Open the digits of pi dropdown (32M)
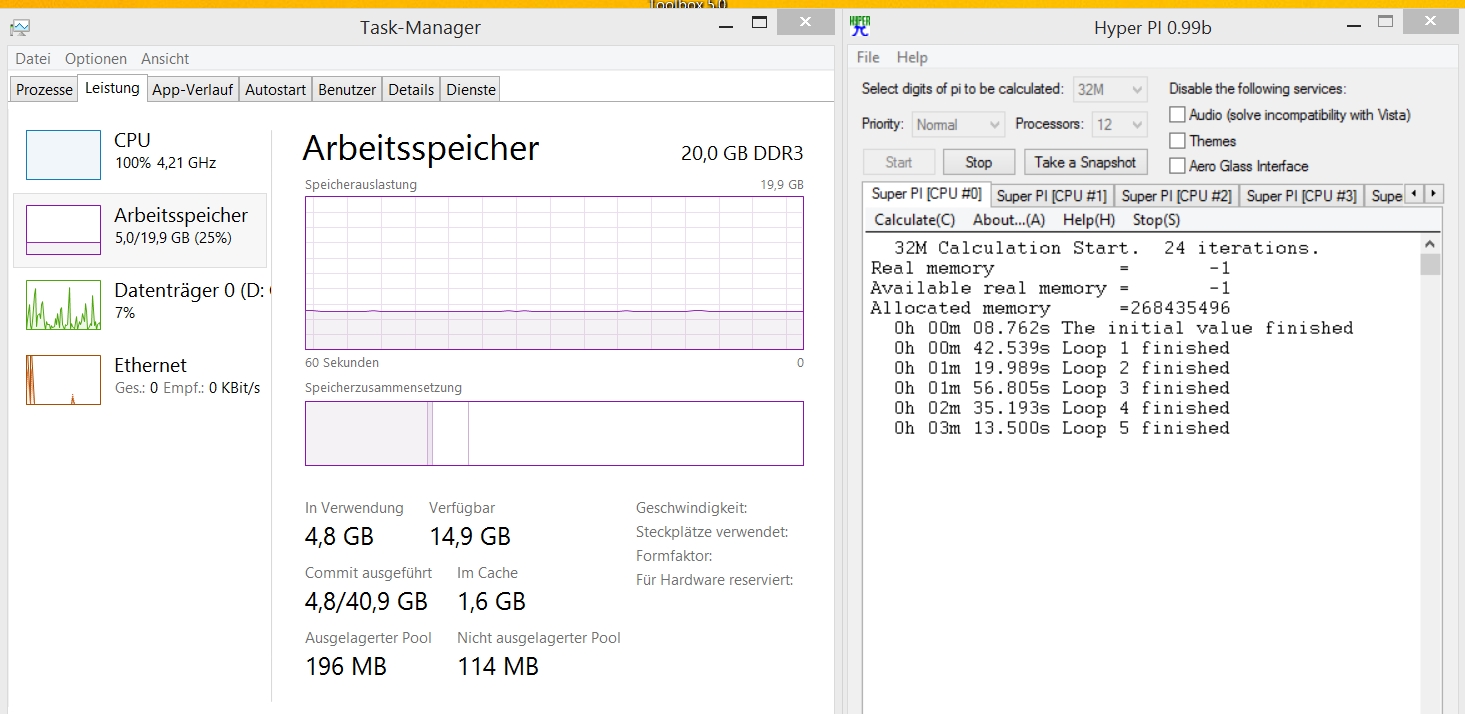Viewport: 1465px width, 714px height. pyautogui.click(x=1109, y=90)
